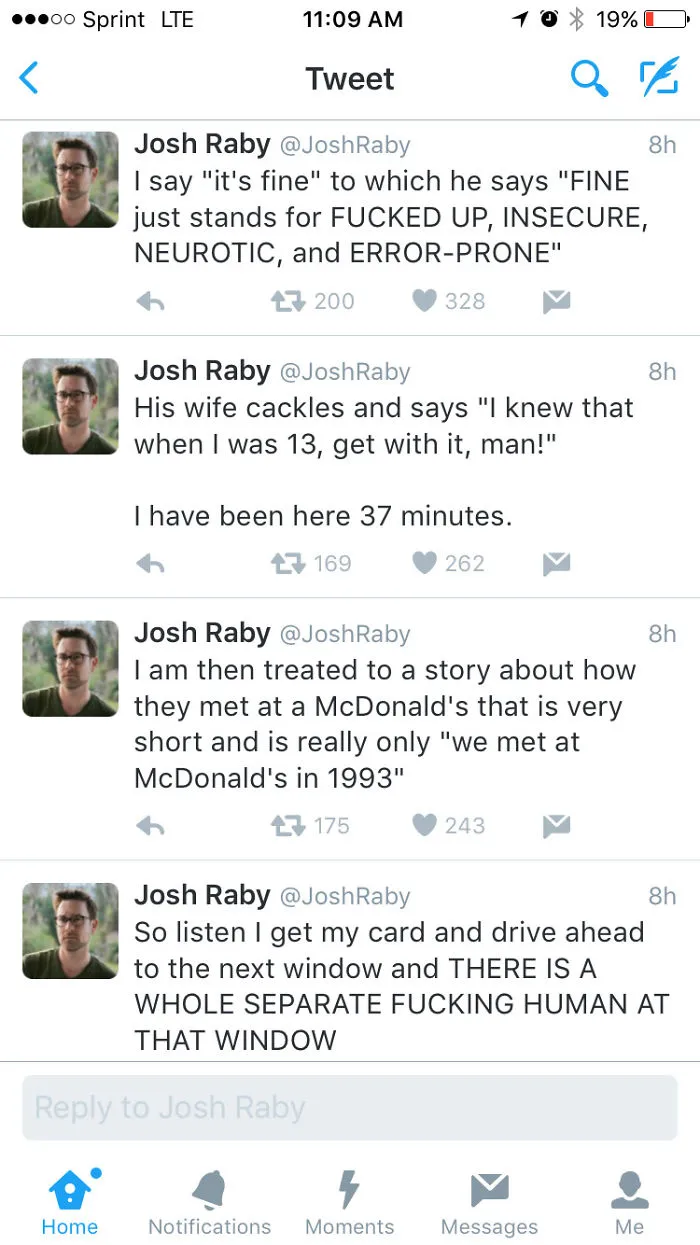
Task: Like the tweet with 262 likes
Action: pyautogui.click(x=425, y=564)
